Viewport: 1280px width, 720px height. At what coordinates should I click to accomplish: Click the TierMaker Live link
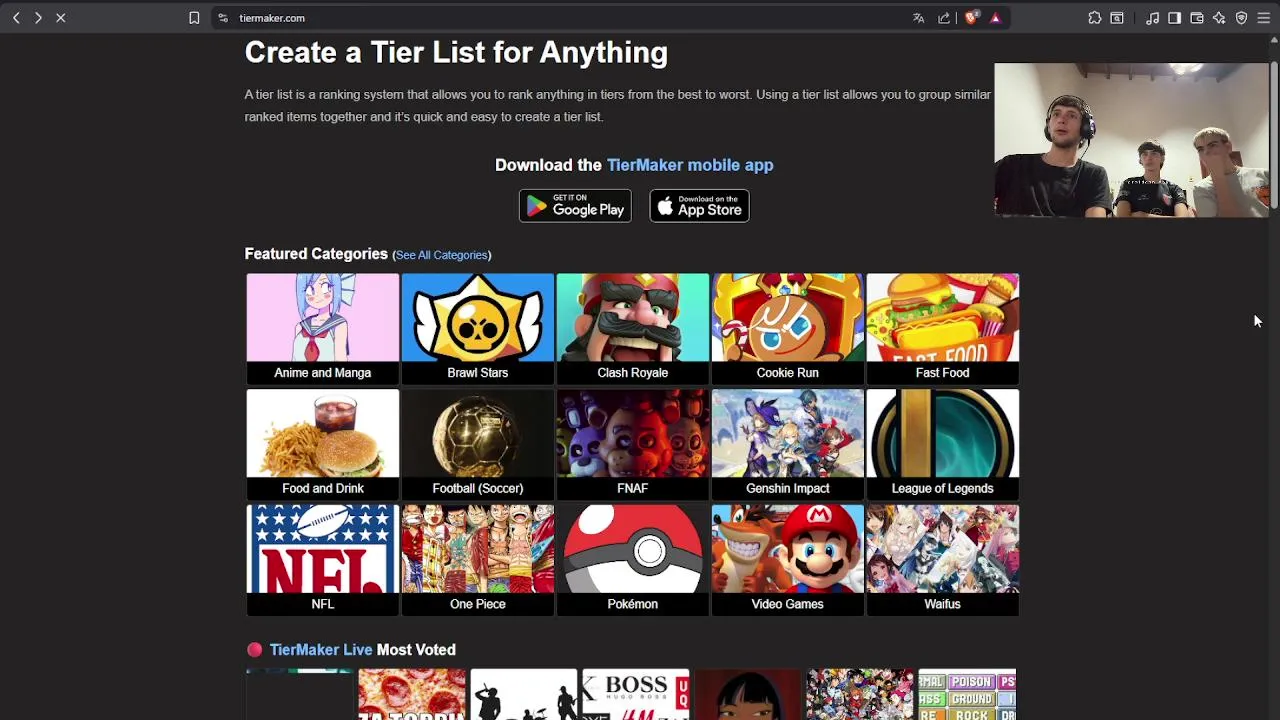click(x=320, y=650)
